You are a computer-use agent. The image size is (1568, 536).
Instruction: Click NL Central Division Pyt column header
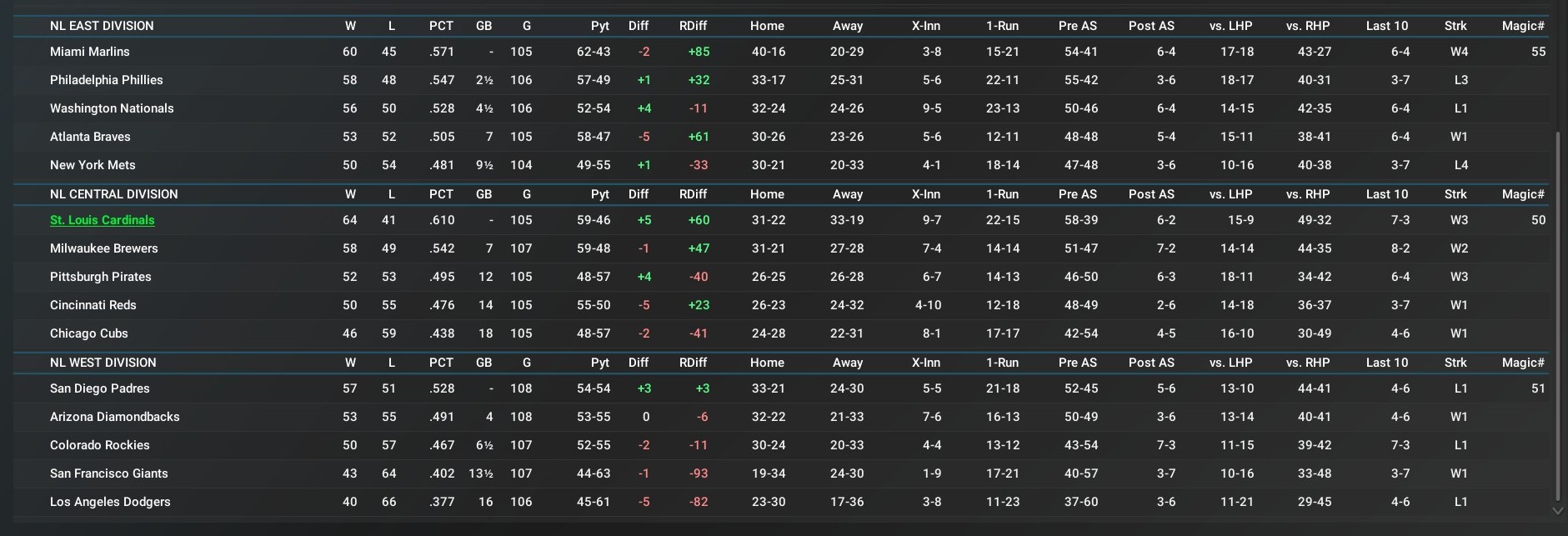(x=599, y=194)
